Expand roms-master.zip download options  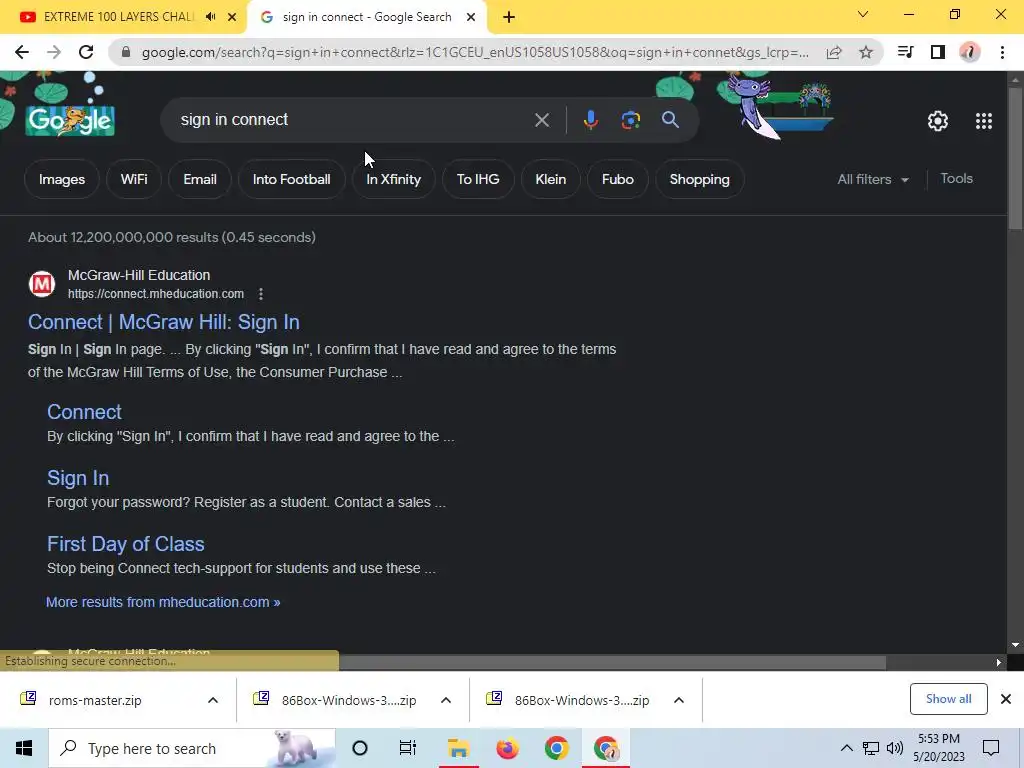213,701
